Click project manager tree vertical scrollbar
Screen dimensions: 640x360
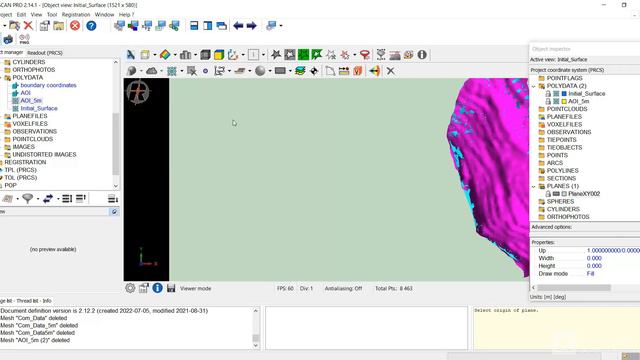[116, 144]
